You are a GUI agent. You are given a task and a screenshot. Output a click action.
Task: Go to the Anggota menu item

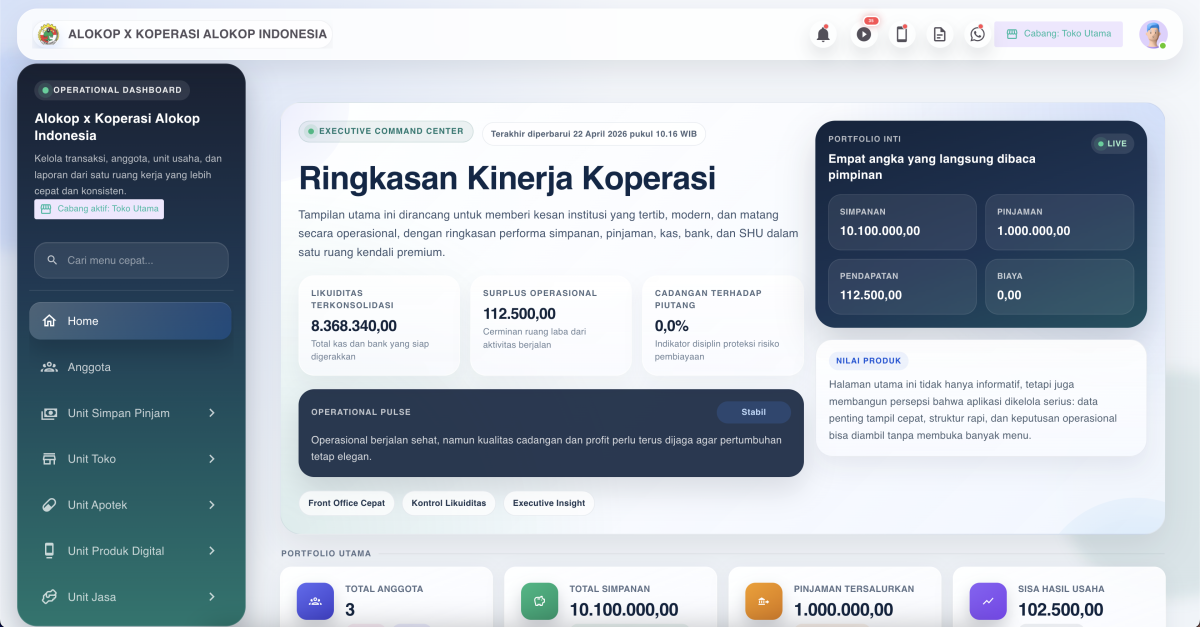click(x=89, y=367)
